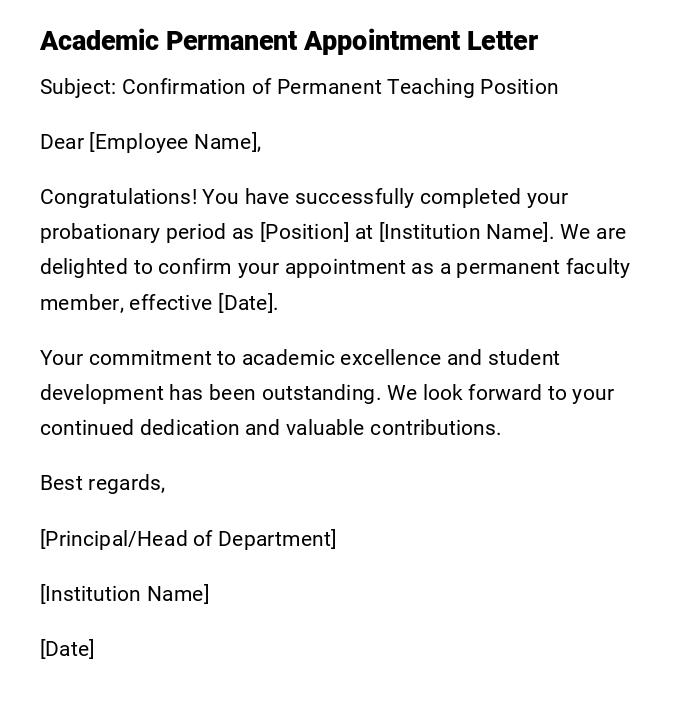Click the Academic Permanent Appointment Letter title
The image size is (700, 711).
point(288,41)
